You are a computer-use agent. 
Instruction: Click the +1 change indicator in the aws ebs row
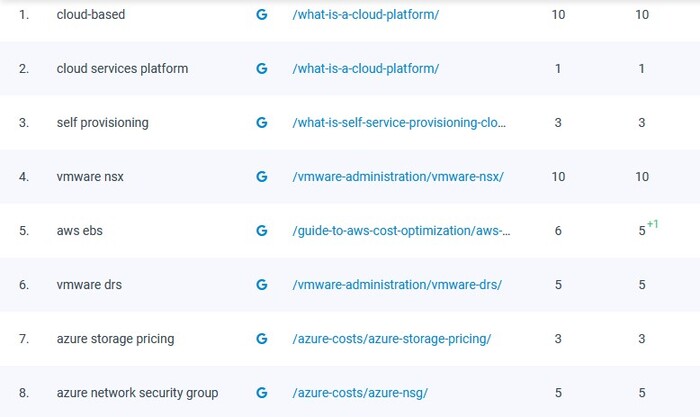click(653, 224)
